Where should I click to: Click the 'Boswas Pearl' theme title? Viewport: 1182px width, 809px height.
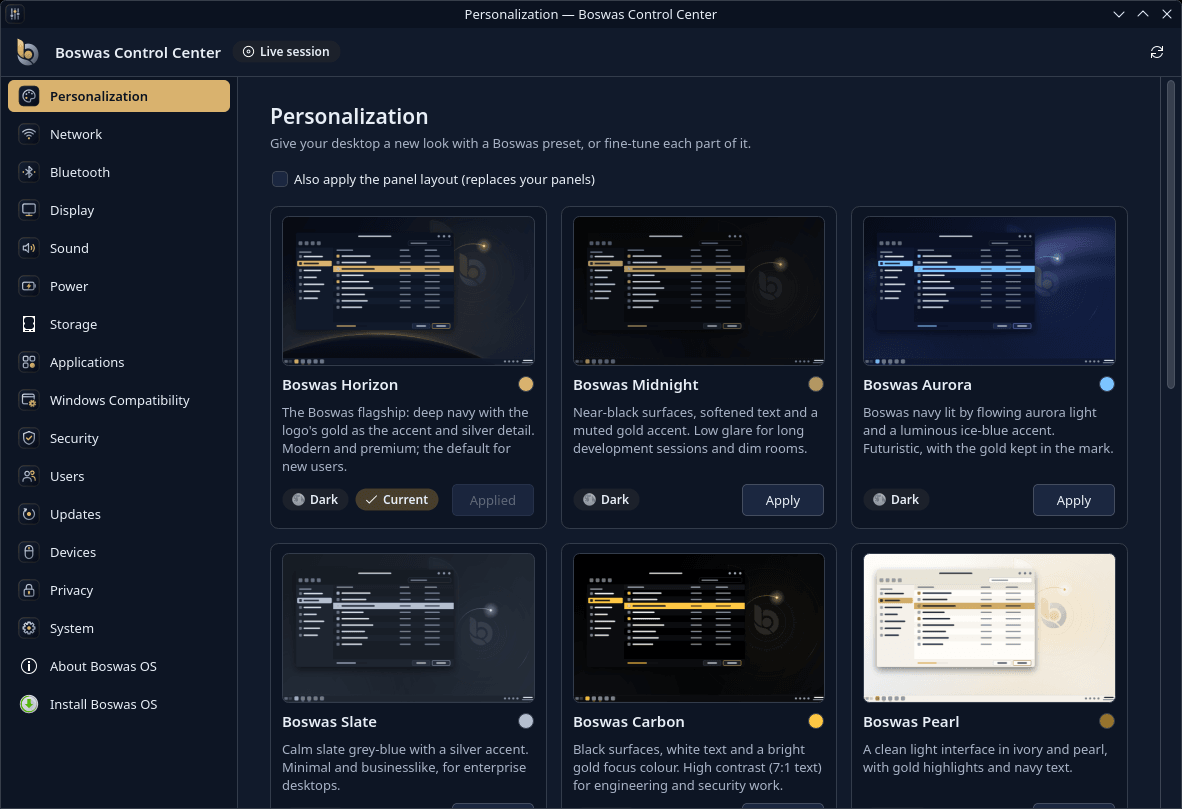coord(911,722)
